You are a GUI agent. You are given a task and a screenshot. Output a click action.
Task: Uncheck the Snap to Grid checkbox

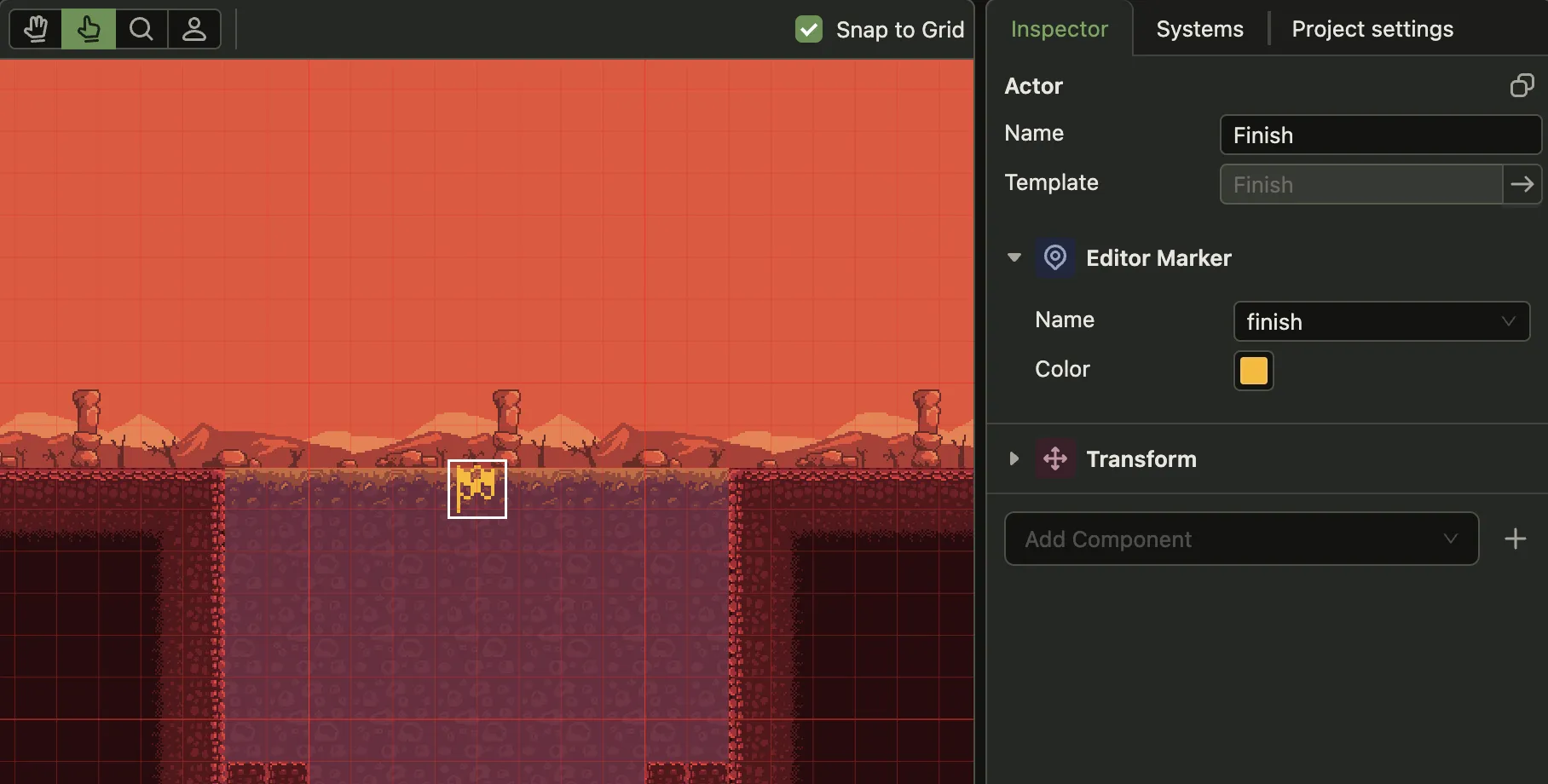[x=808, y=29]
